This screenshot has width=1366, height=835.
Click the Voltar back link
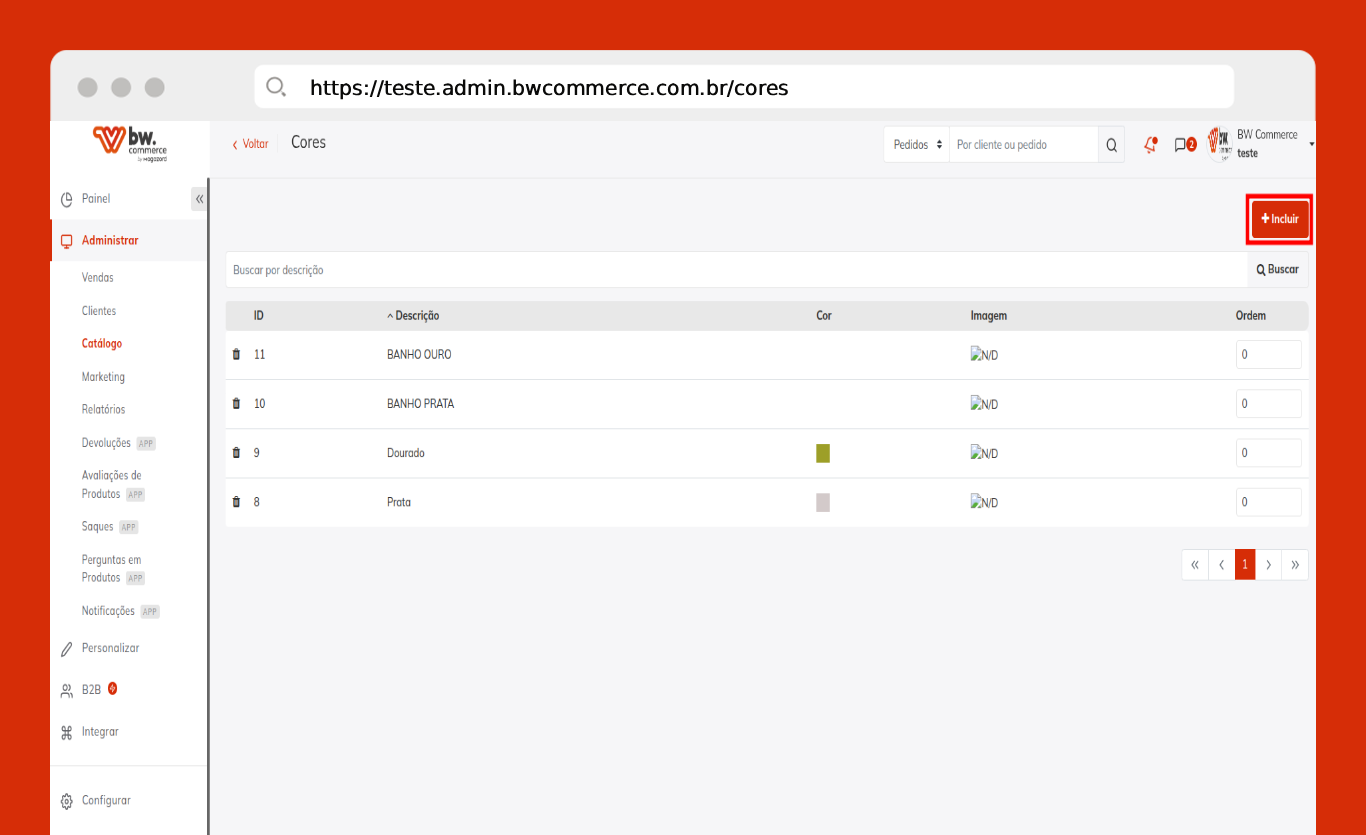(251, 144)
